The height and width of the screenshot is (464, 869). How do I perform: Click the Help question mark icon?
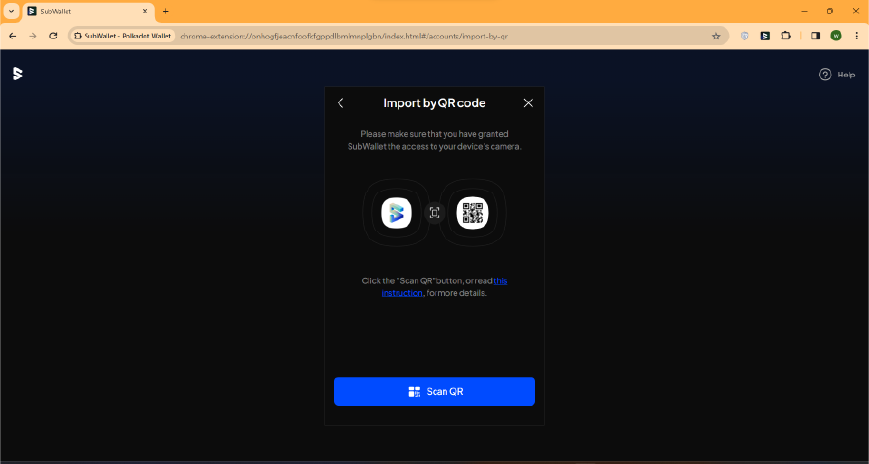825,74
